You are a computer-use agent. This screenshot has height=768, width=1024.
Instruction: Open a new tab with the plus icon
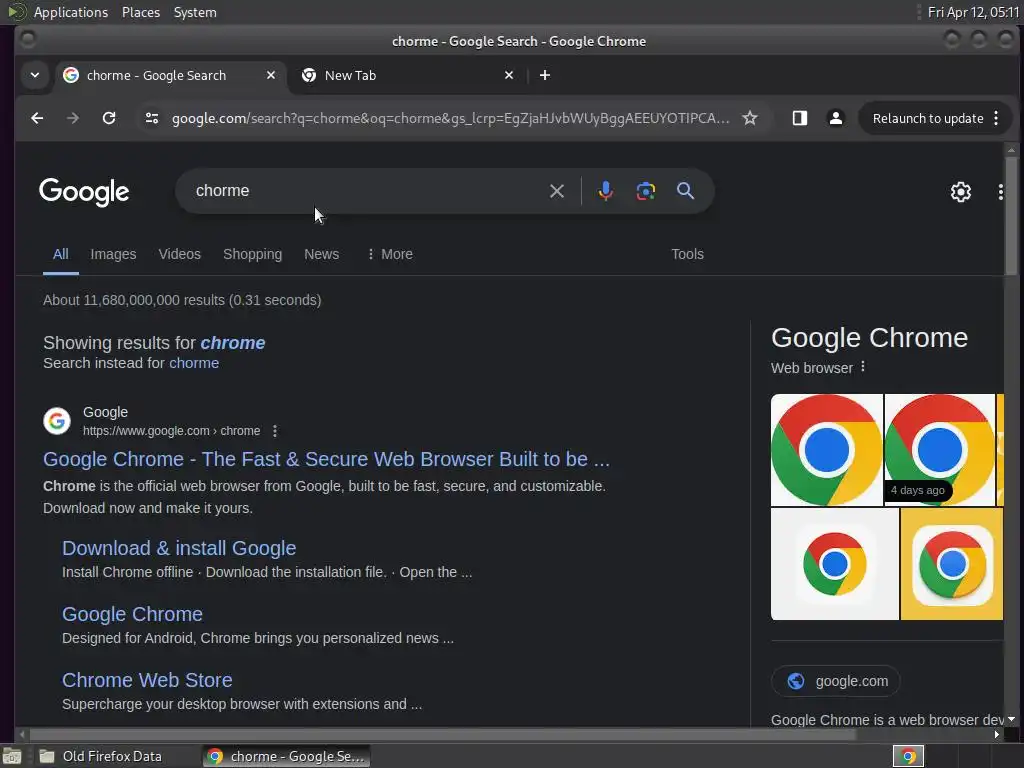[x=545, y=75]
